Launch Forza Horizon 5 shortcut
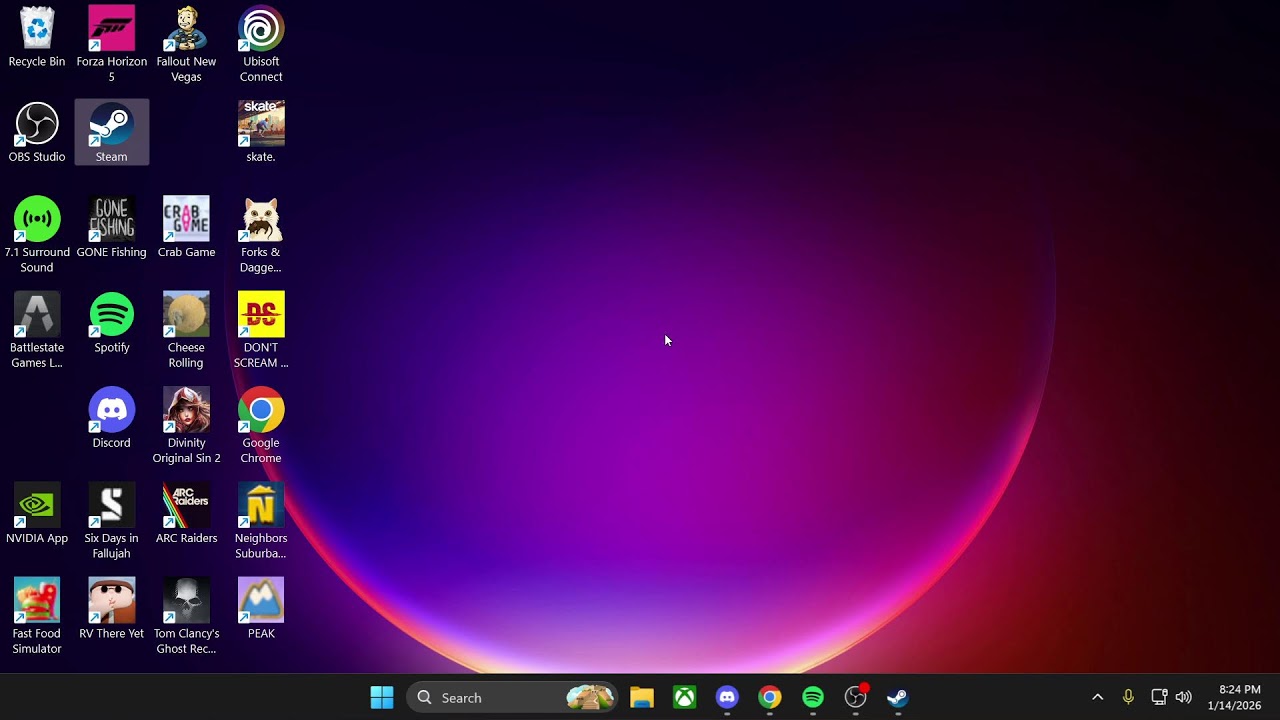Viewport: 1280px width, 720px height. pyautogui.click(x=111, y=44)
